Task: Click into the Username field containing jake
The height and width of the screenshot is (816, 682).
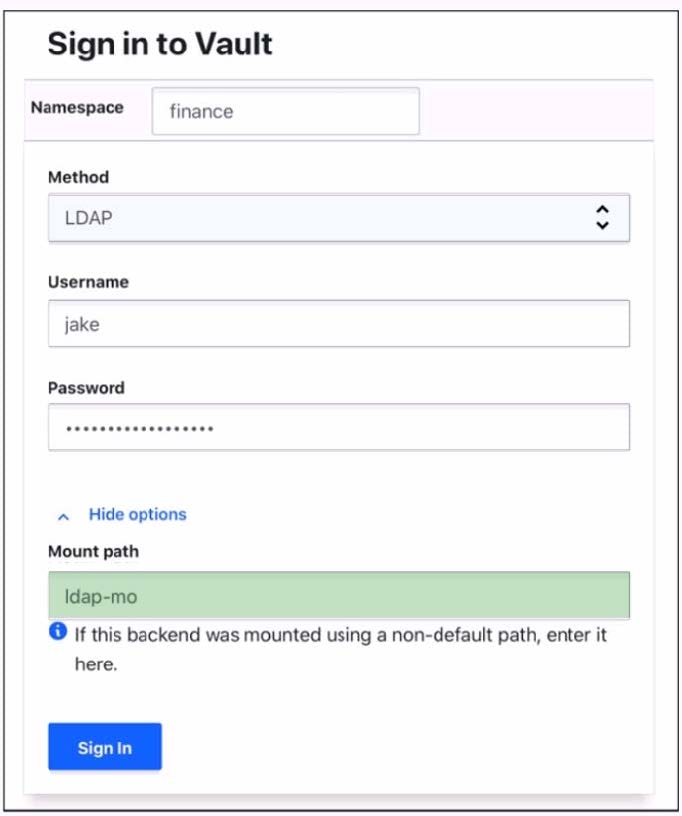Action: tap(338, 323)
